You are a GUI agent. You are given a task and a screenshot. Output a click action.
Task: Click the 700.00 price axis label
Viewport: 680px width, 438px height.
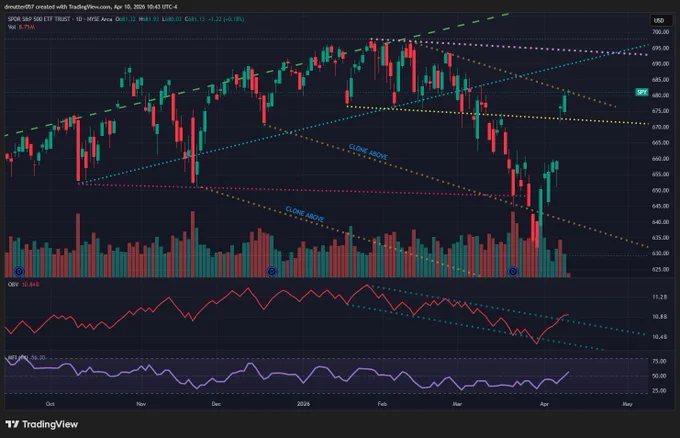click(x=660, y=32)
